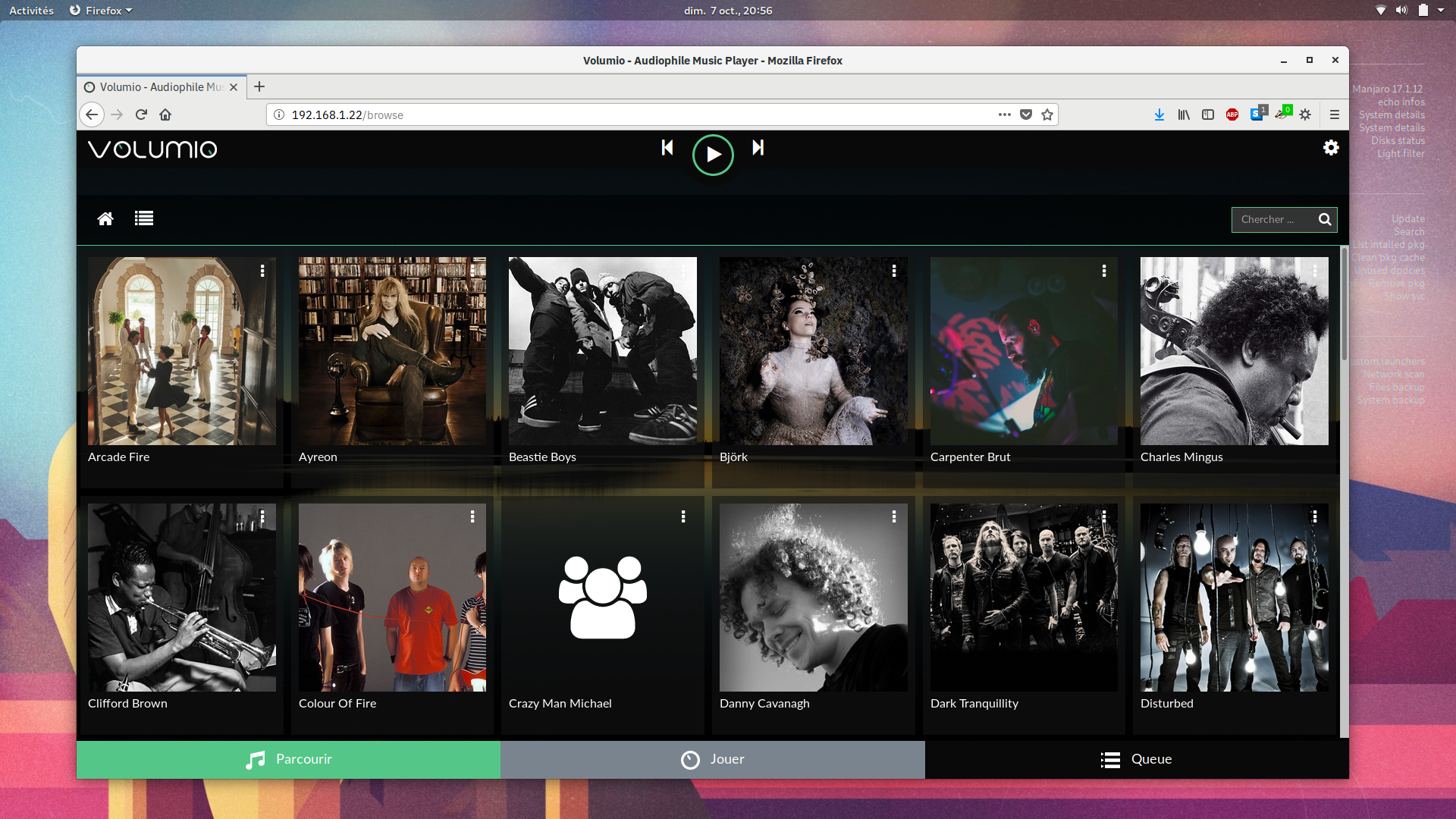This screenshot has width=1456, height=819.
Task: Open Björk artist name
Action: click(733, 457)
